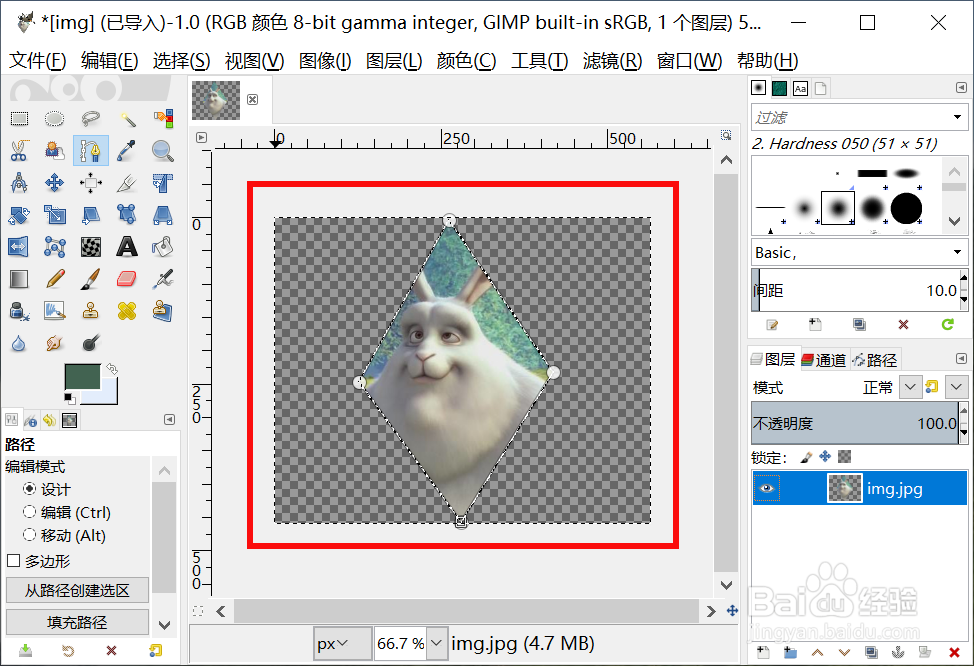Screen dimensions: 974x666
Task: Select the Paths tool
Action: pos(91,150)
